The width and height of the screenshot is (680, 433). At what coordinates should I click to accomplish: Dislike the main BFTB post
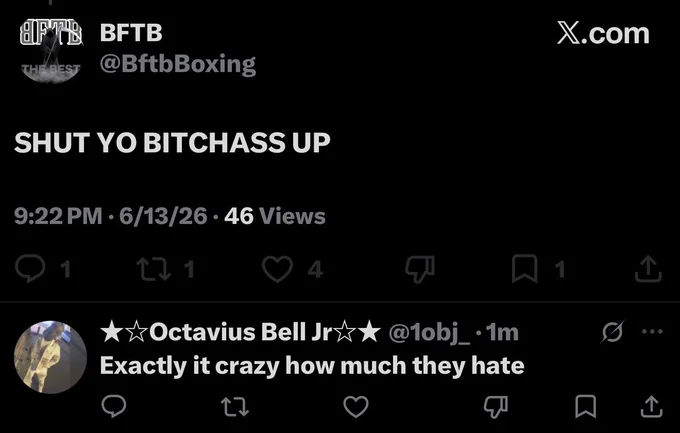(420, 269)
